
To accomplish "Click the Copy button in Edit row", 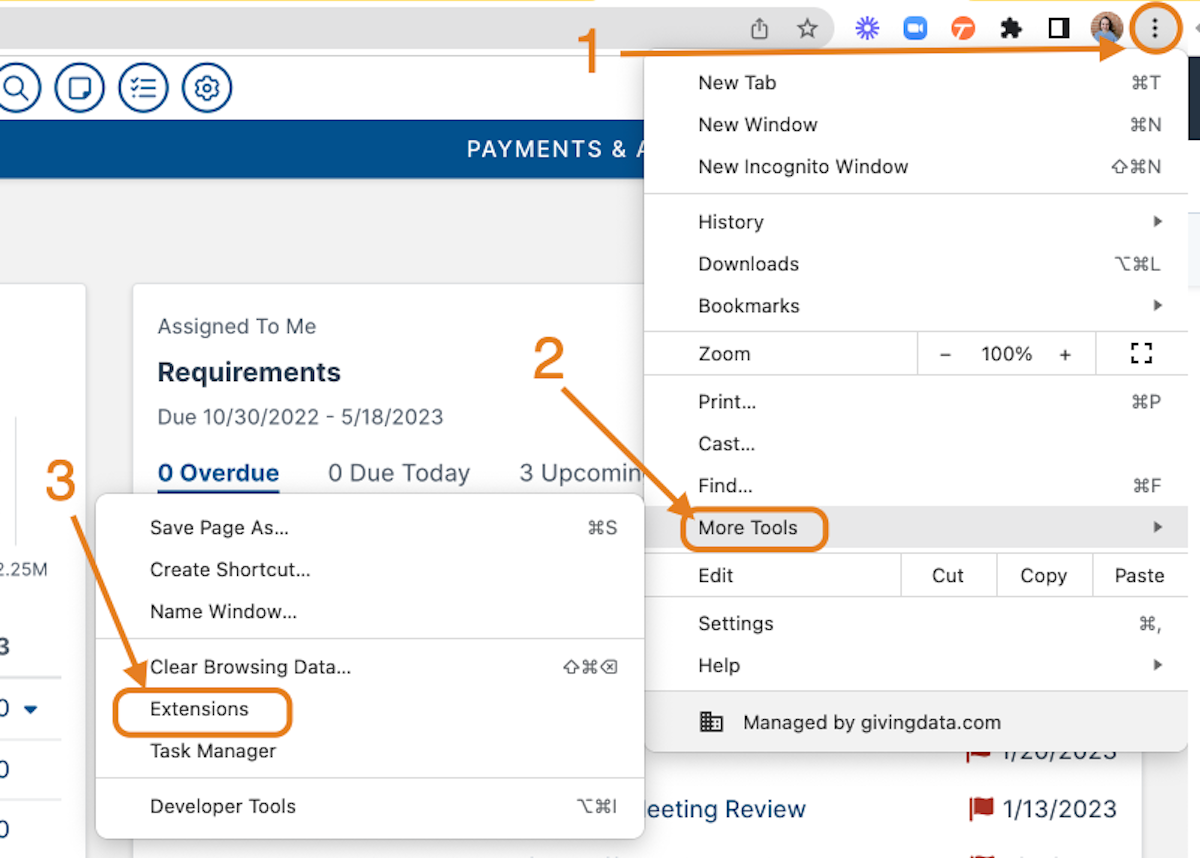I will tap(1043, 575).
